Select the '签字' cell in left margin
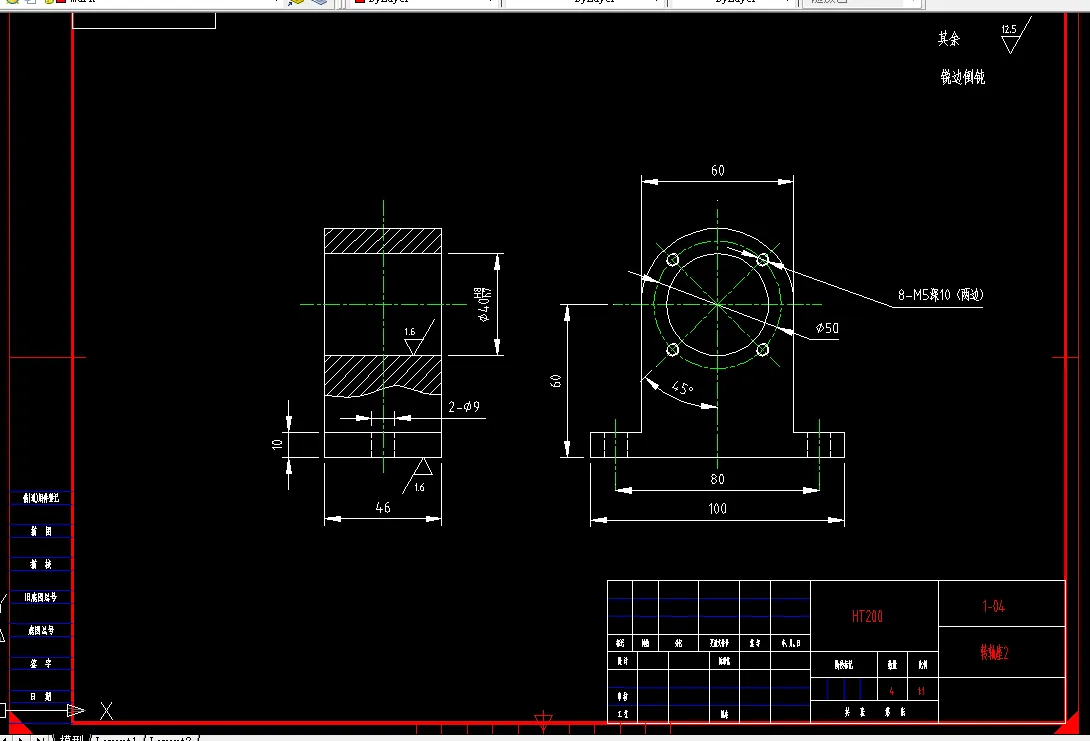 coord(41,663)
